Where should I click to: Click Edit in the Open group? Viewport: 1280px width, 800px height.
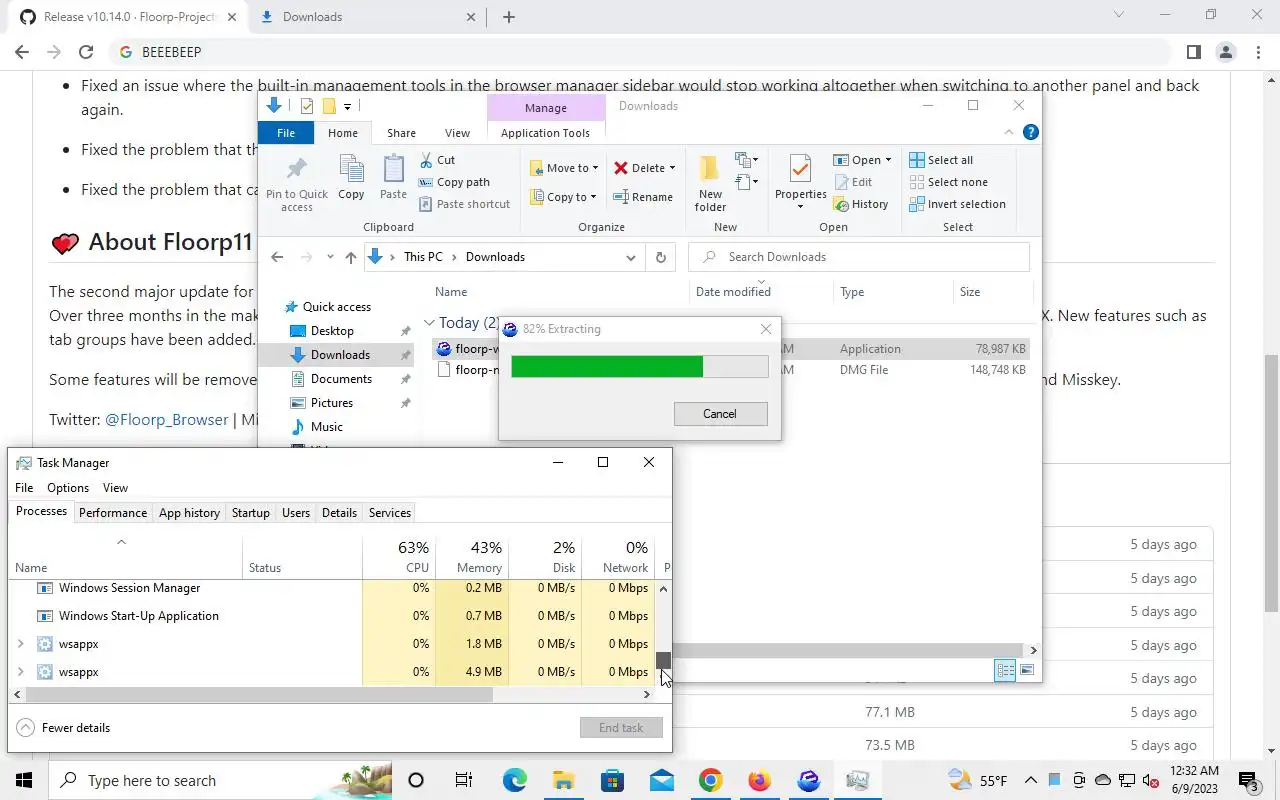(x=853, y=182)
